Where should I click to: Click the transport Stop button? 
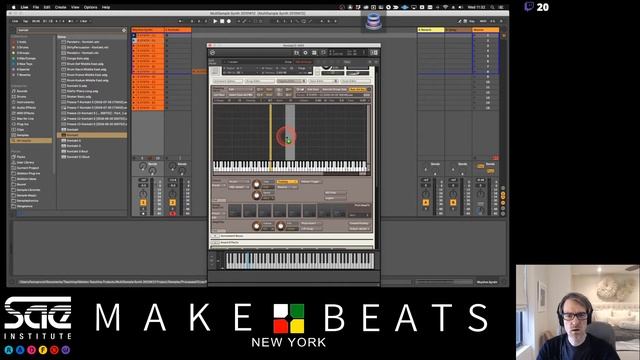[x=222, y=21]
